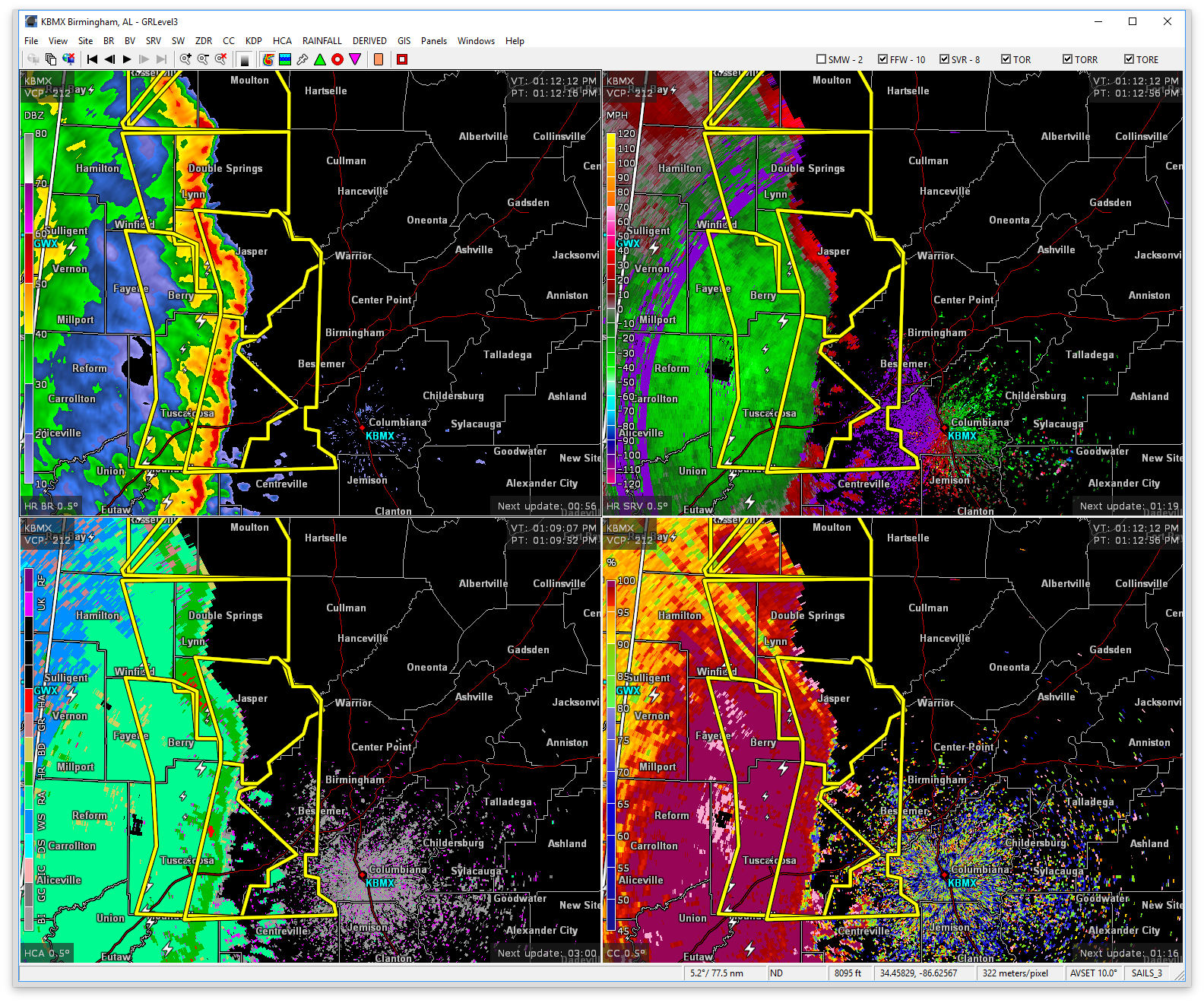The width and height of the screenshot is (1204, 1003).
Task: Click the KBMX radar site marker in reflectivity panel
Action: point(363,429)
